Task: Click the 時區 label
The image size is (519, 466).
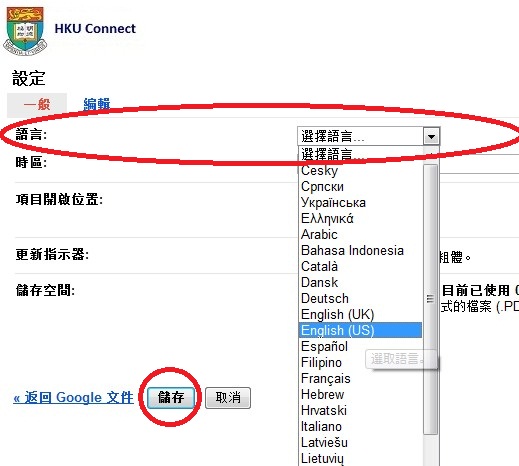Action: (31, 163)
